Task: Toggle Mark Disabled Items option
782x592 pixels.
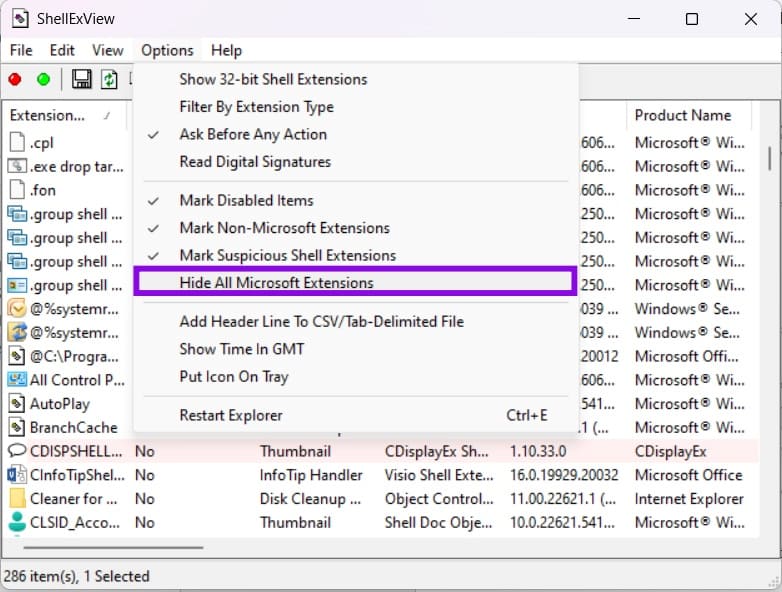Action: point(355,200)
